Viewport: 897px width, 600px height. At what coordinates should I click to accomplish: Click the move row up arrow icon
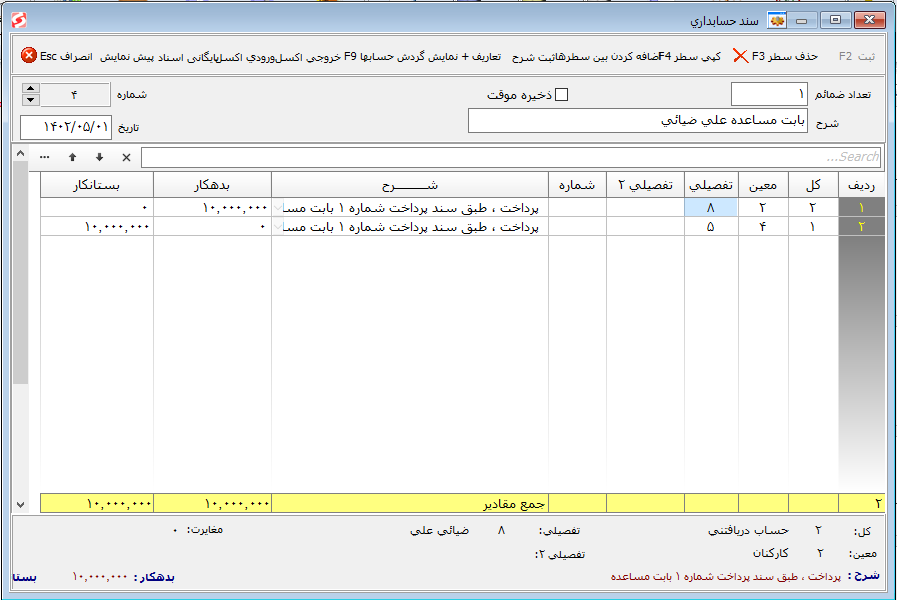pyautogui.click(x=72, y=157)
